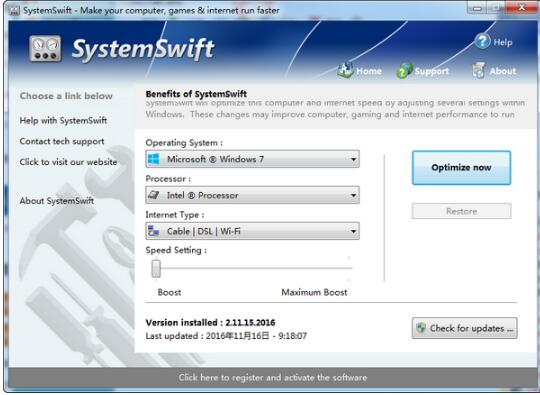Click the SystemSwift gauge logo icon
The image size is (540, 395).
tap(45, 49)
